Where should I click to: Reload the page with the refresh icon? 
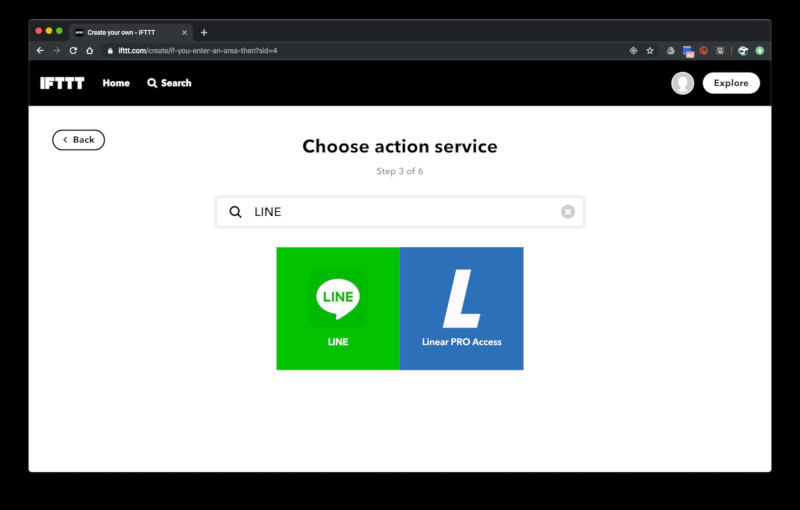[x=73, y=50]
